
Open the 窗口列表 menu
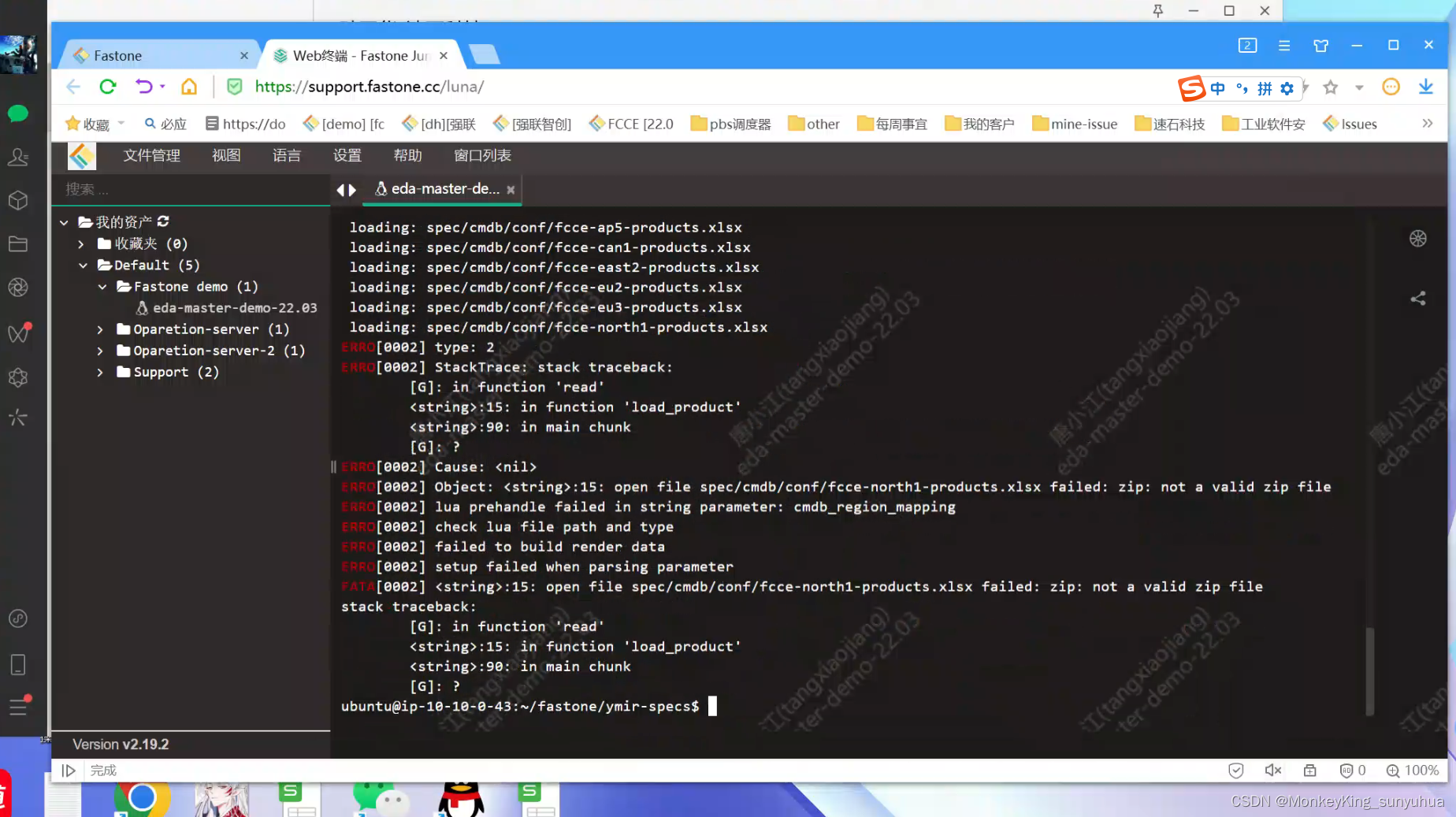click(x=483, y=156)
